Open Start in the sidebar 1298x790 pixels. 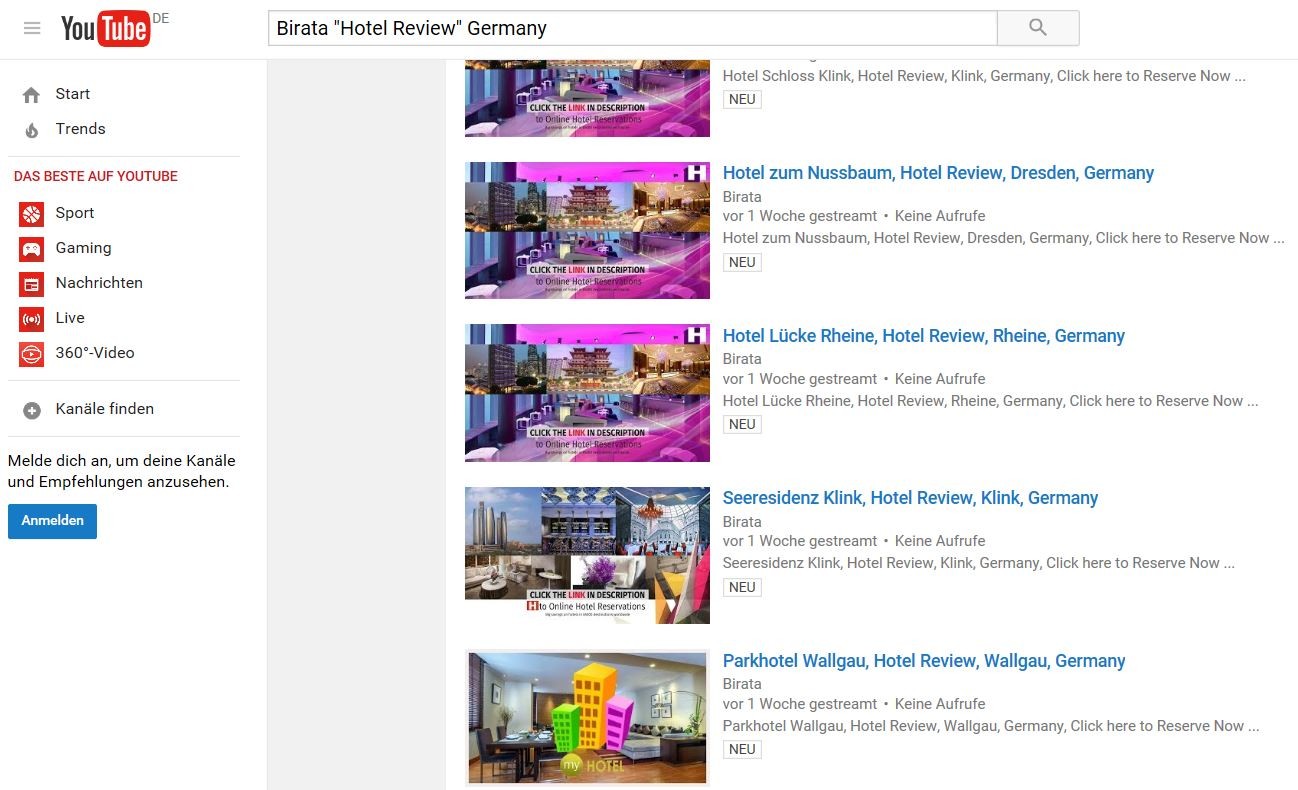click(73, 94)
